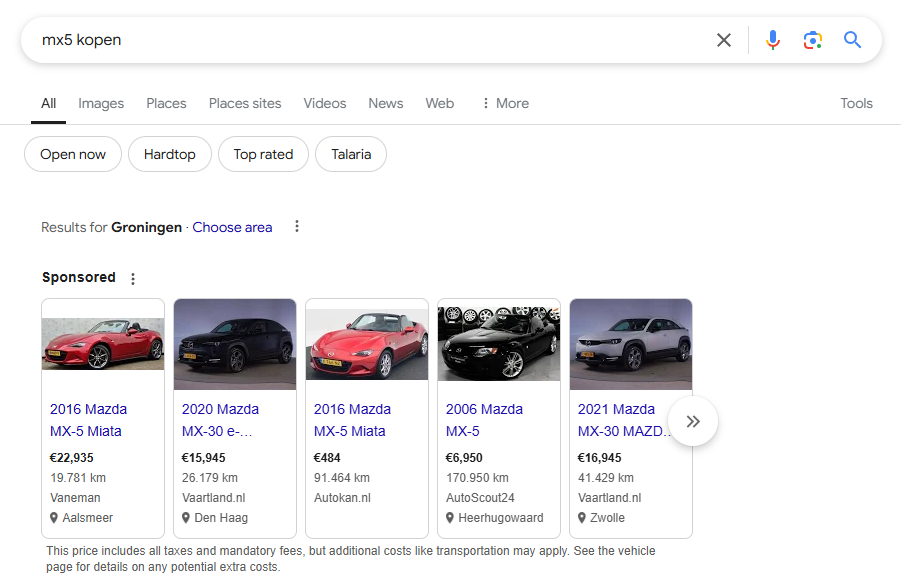Open Google Lens image search
Viewport: 901px width, 579px height.
pos(812,40)
